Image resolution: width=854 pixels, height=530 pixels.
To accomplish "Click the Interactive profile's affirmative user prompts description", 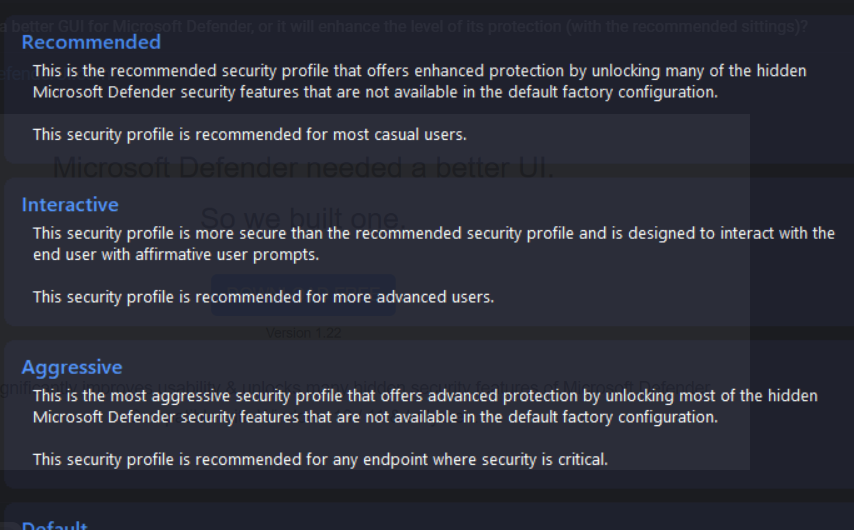I will click(433, 243).
